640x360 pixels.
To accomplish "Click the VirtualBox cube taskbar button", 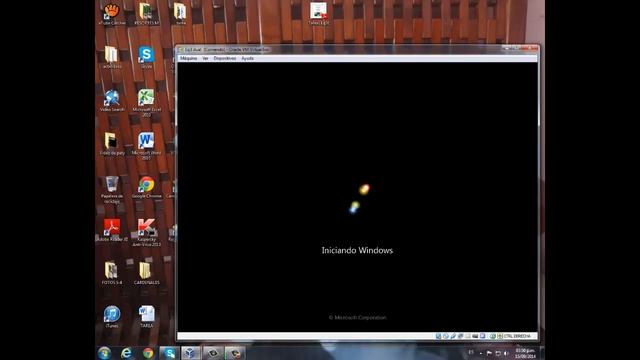I will tap(191, 353).
